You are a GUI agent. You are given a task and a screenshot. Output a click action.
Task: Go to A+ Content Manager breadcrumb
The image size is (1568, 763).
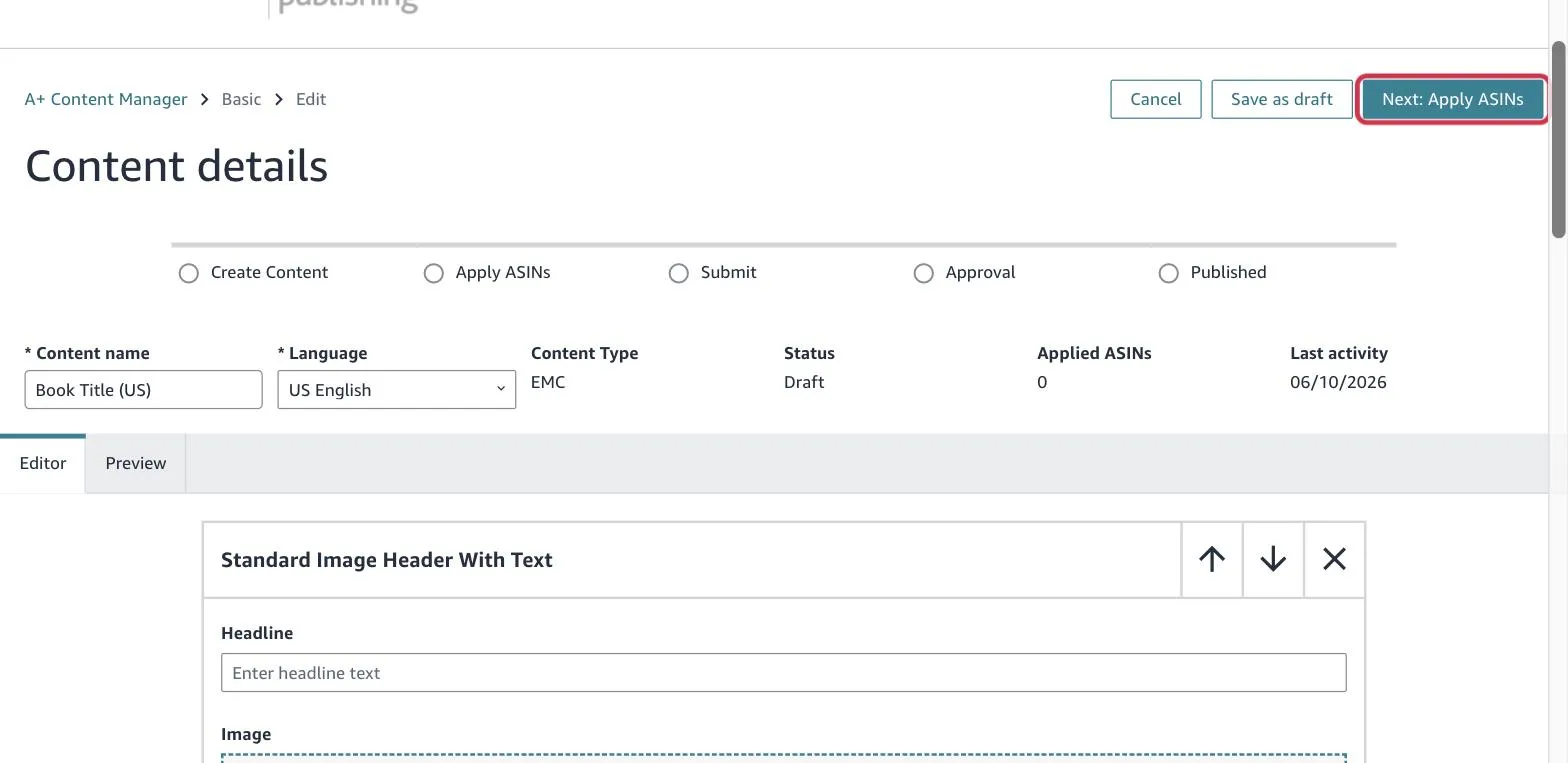point(106,99)
